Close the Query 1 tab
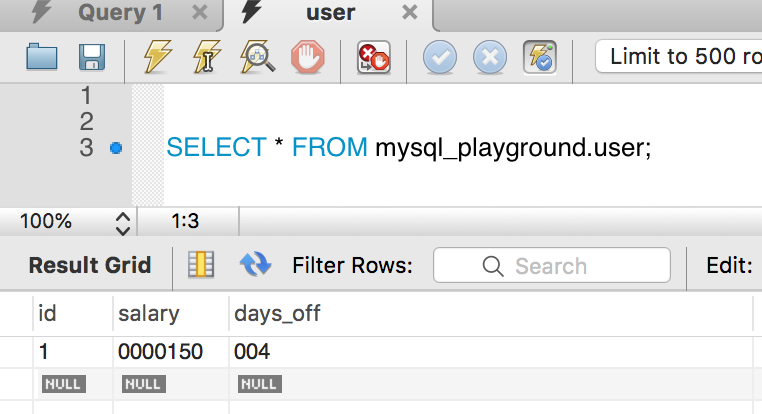762x414 pixels. 200,12
